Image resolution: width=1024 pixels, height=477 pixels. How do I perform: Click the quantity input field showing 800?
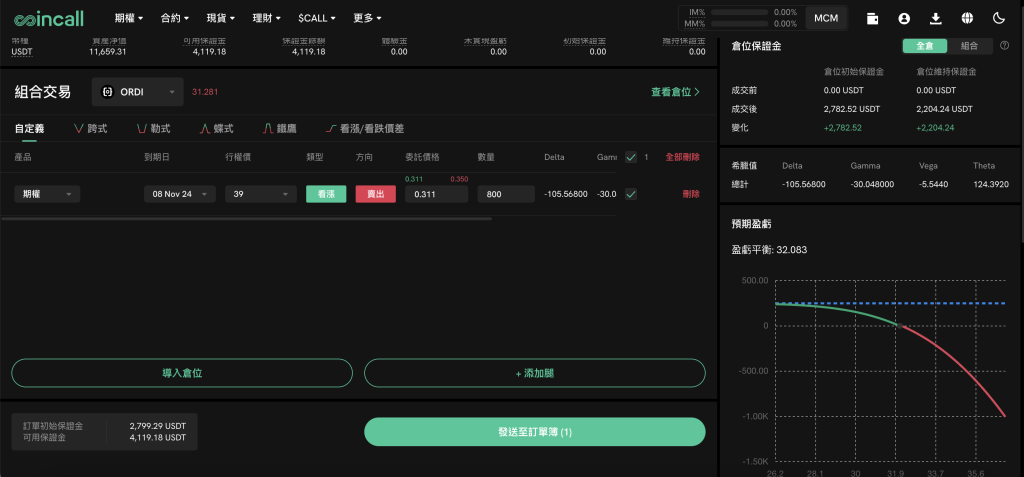pos(505,194)
